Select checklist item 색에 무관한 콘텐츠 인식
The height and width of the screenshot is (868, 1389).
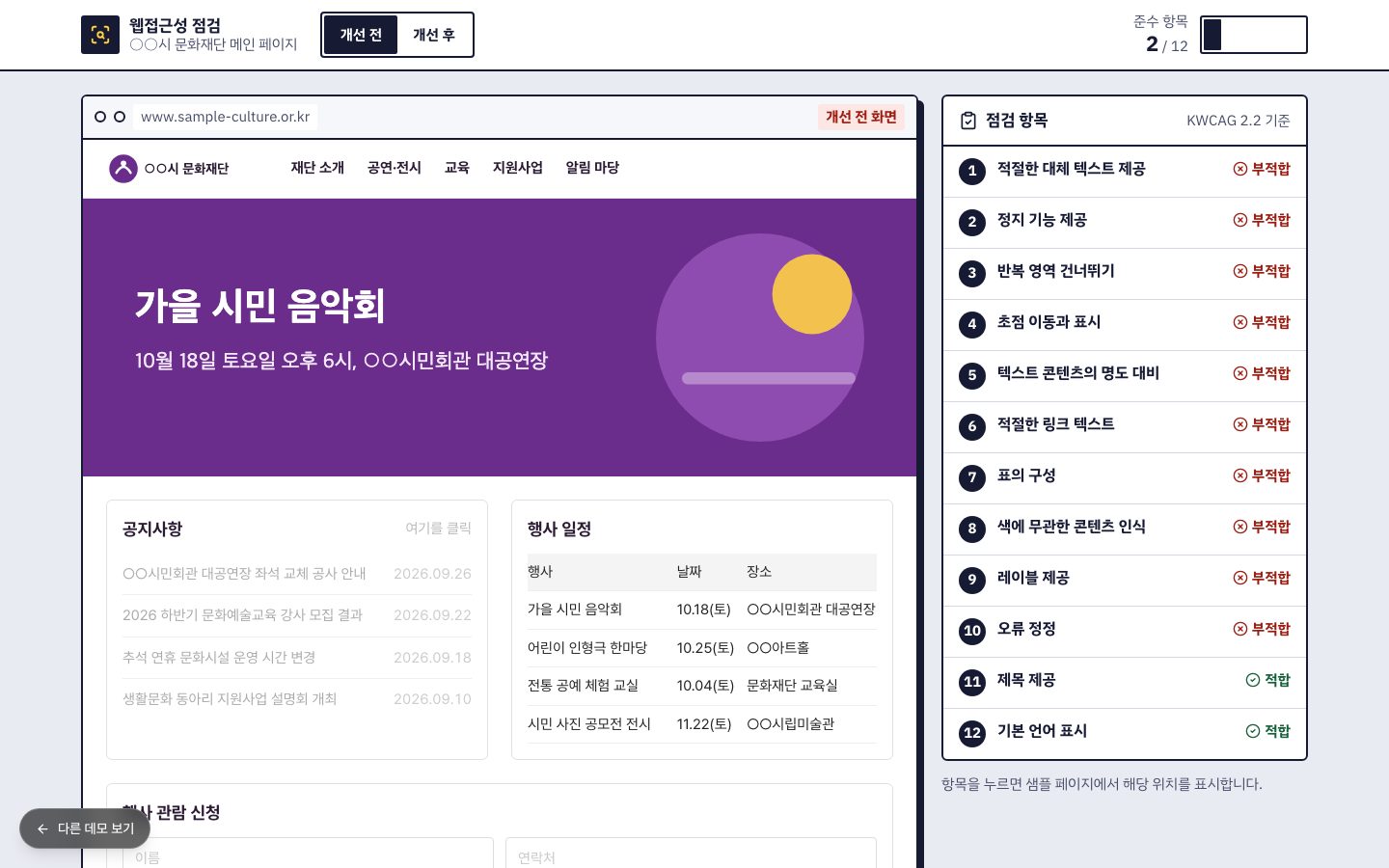pyautogui.click(x=1125, y=529)
